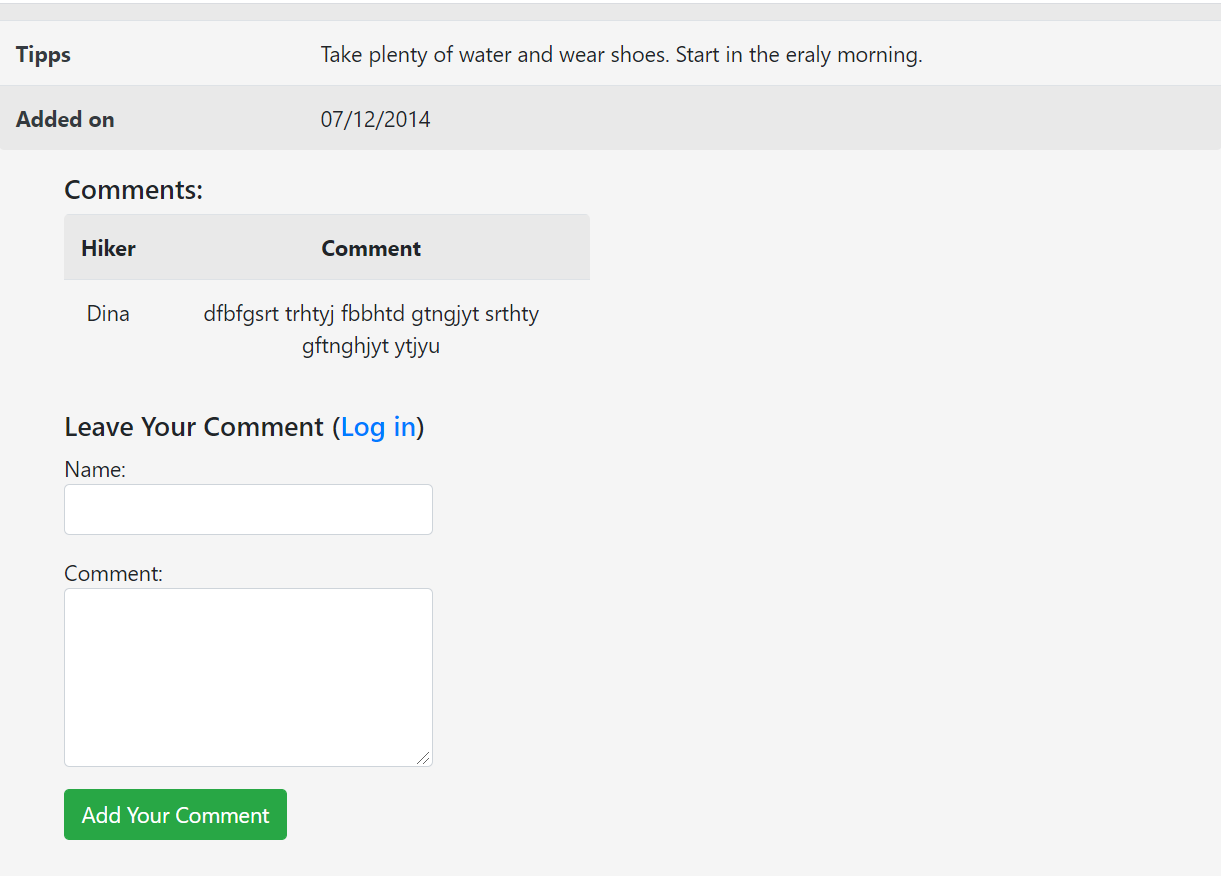Image resolution: width=1221 pixels, height=876 pixels.
Task: Click comment line starting with dfbfgsrt
Action: (x=371, y=314)
